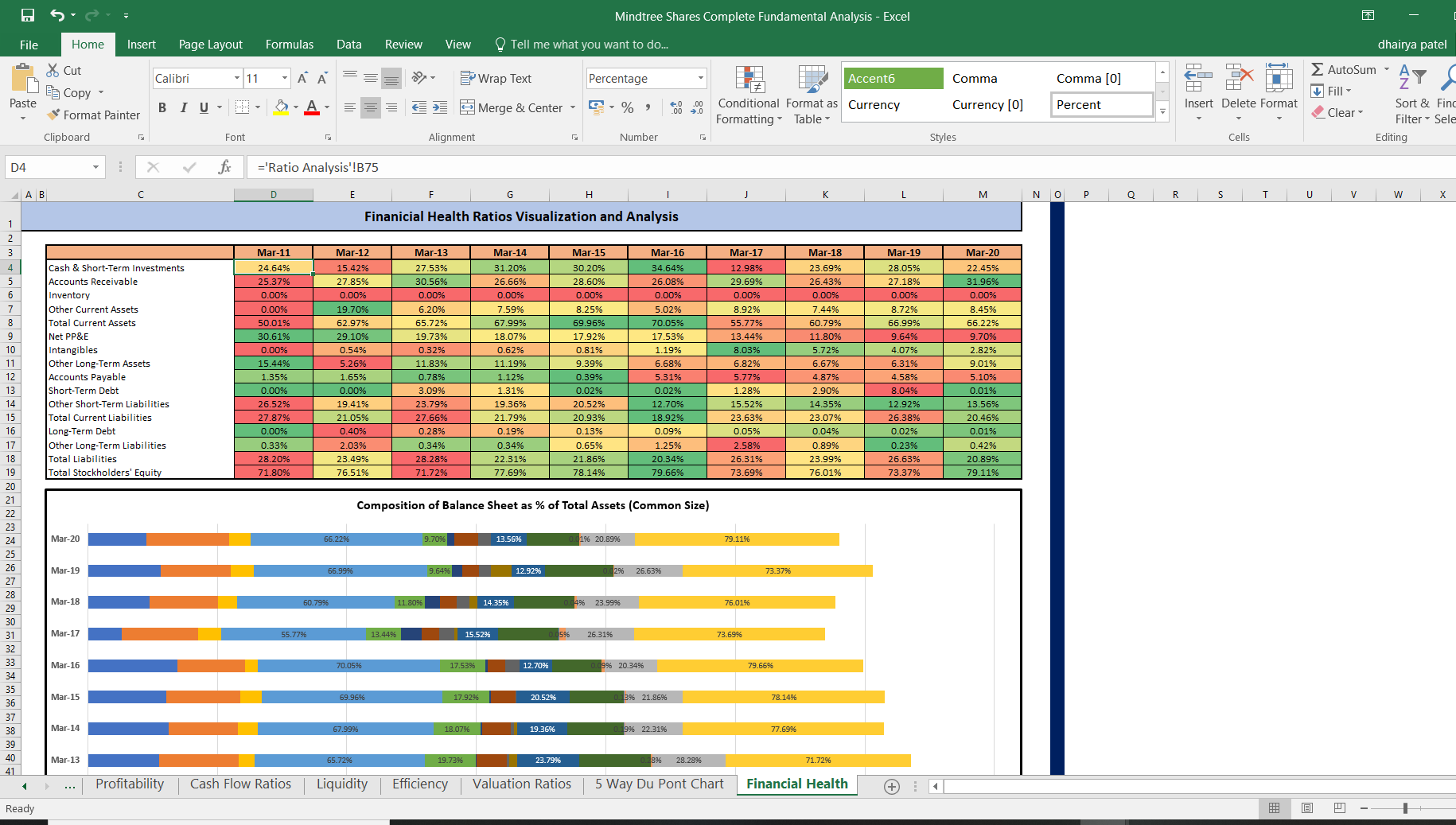Toggle underline formatting
1456x825 pixels.
204,107
